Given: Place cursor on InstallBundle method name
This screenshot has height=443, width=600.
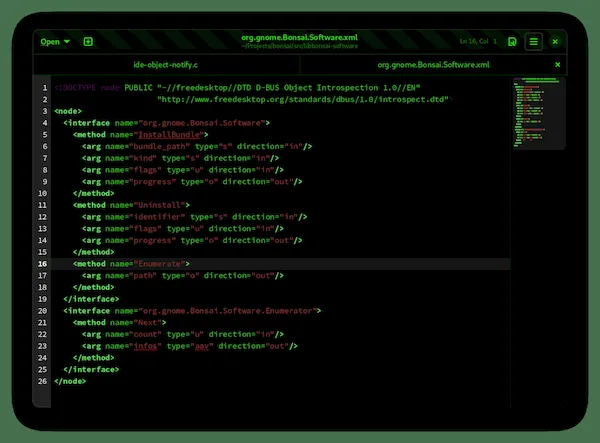Looking at the screenshot, I should [x=169, y=135].
